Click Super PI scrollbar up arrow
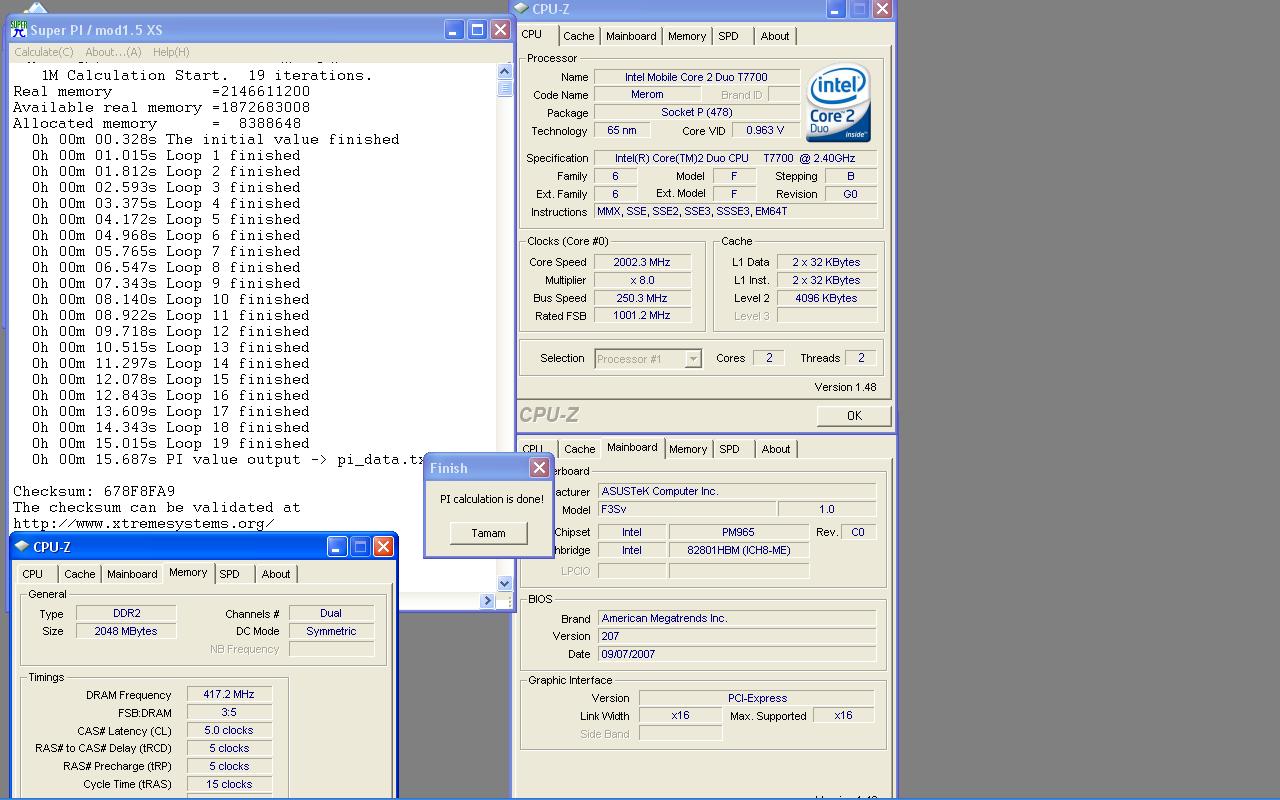The height and width of the screenshot is (800, 1280). (504, 72)
